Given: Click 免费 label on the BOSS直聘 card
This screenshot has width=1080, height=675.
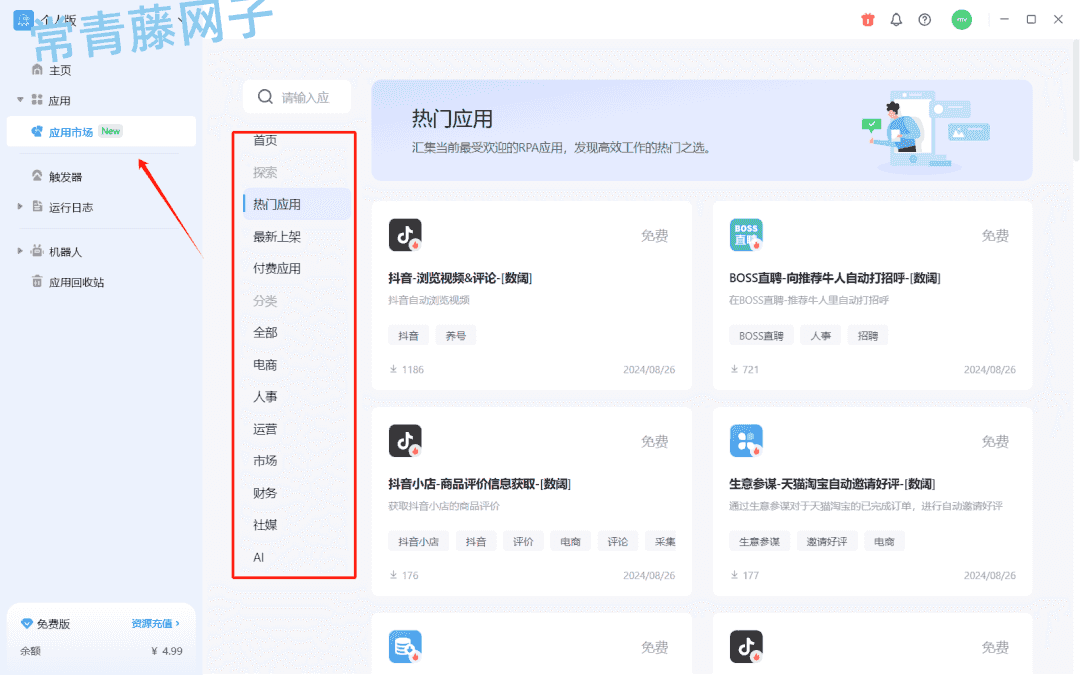Looking at the screenshot, I should [995, 236].
